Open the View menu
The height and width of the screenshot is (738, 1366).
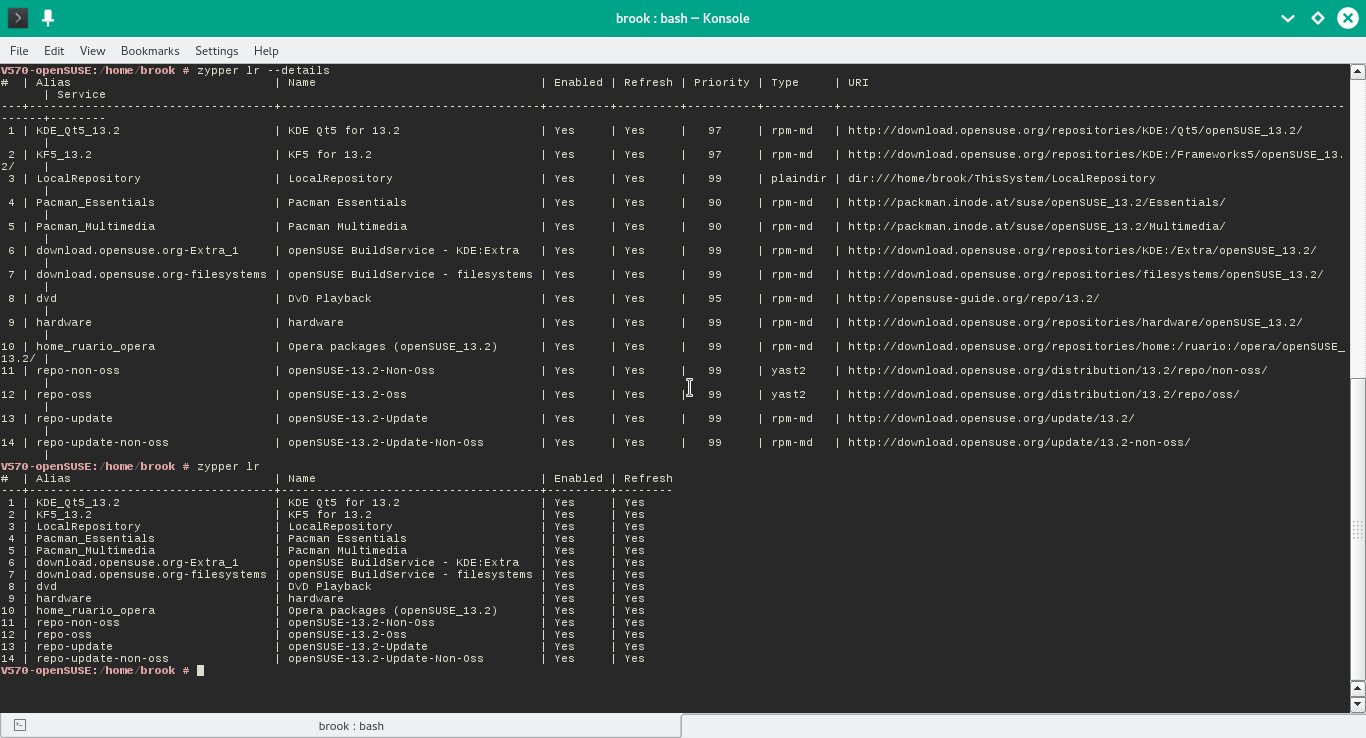[92, 51]
